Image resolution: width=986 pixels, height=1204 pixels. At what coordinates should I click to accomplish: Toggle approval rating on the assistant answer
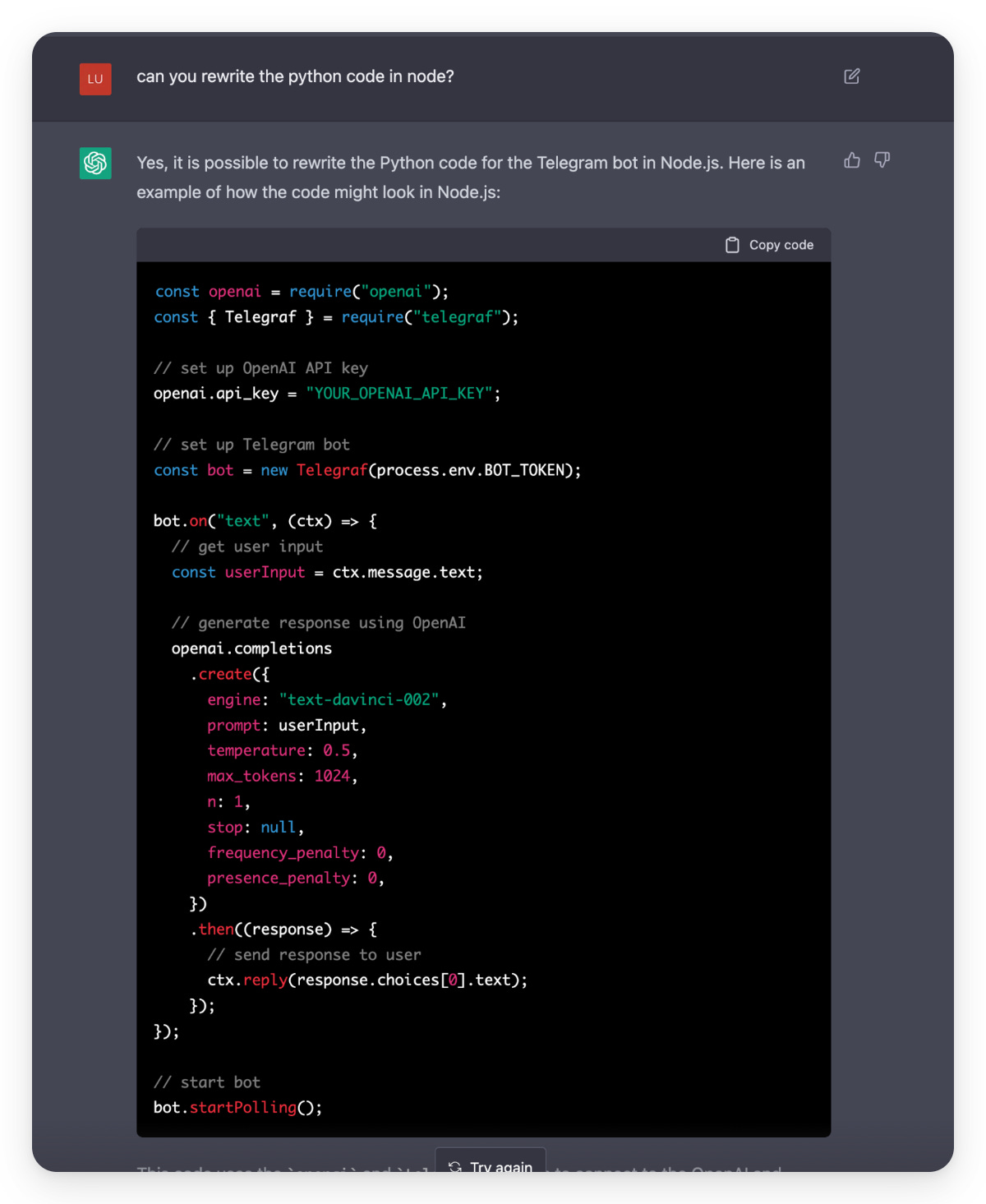pyautogui.click(x=851, y=161)
